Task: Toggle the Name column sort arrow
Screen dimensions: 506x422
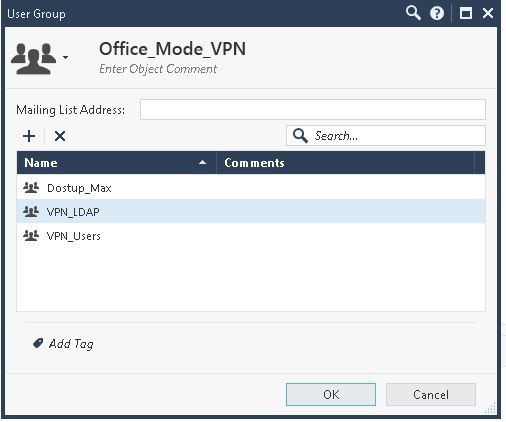Action: [202, 162]
